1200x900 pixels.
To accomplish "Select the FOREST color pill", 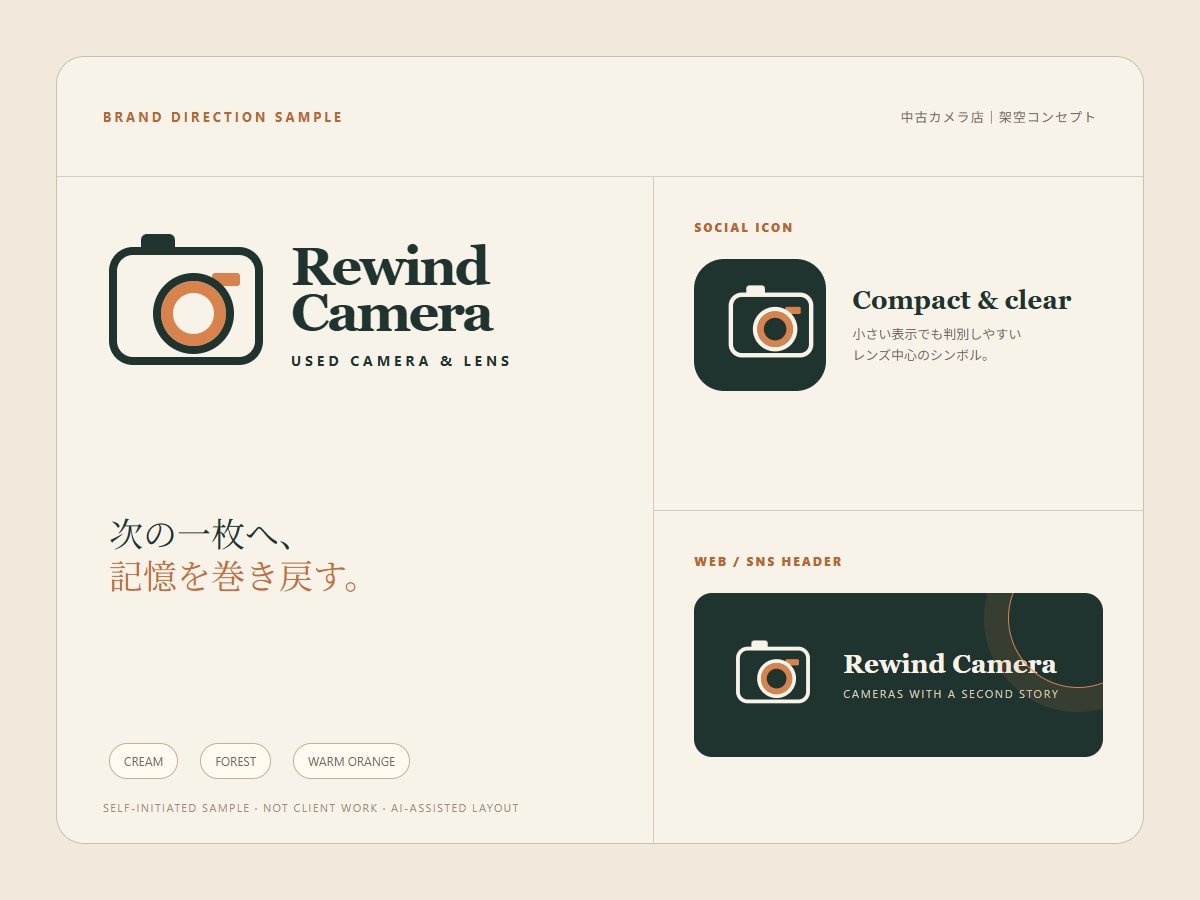I will coord(236,761).
